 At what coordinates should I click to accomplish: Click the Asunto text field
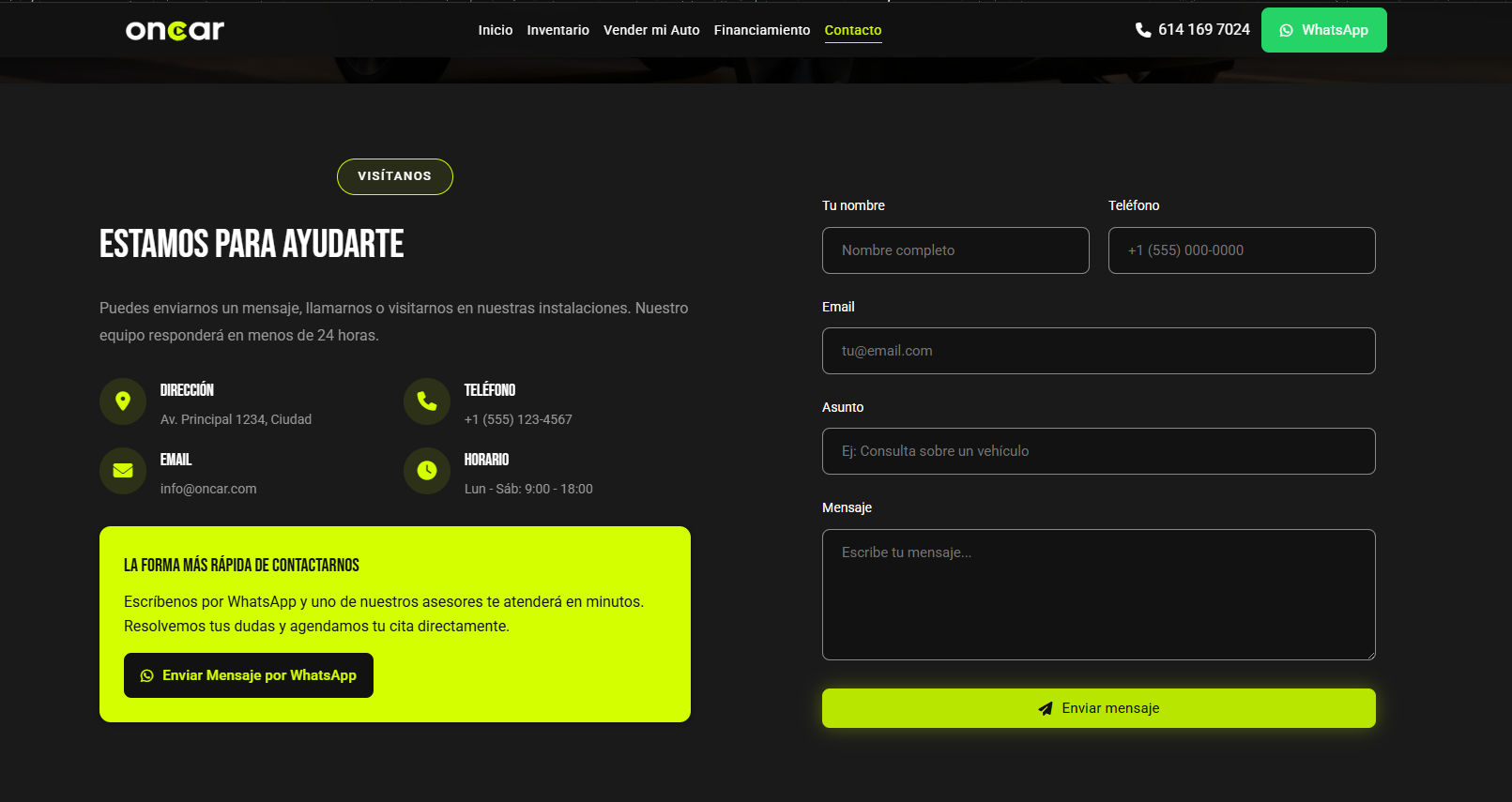(1099, 451)
